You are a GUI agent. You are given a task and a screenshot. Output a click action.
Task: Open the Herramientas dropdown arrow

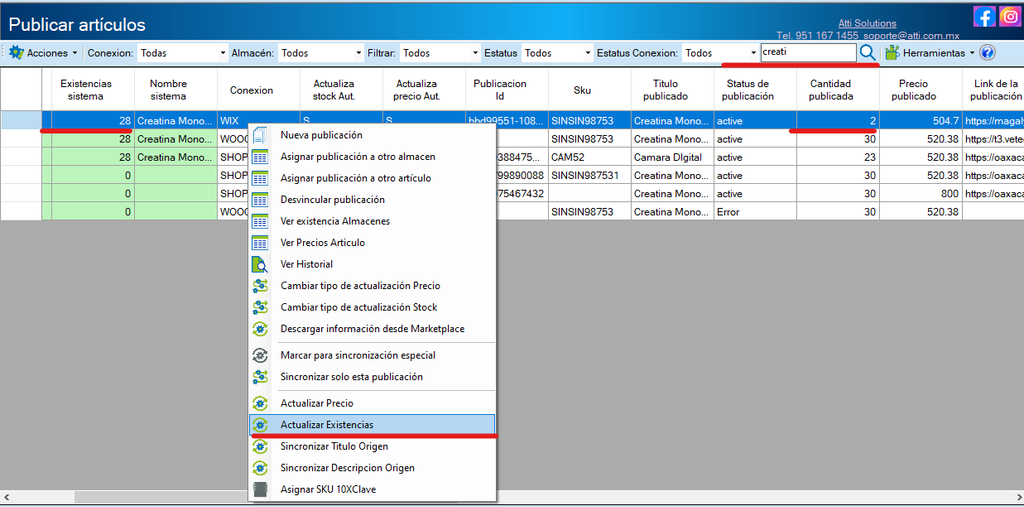tap(972, 53)
